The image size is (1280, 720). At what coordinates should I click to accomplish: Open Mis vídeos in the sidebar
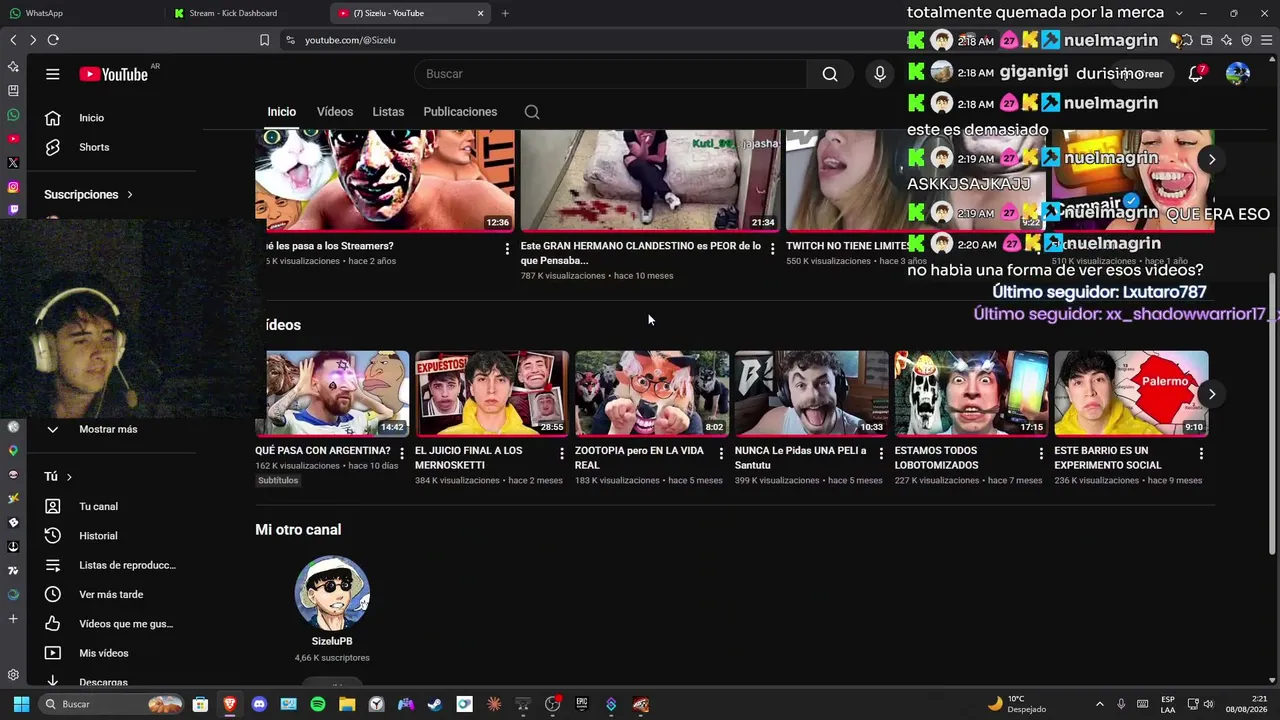tap(104, 653)
